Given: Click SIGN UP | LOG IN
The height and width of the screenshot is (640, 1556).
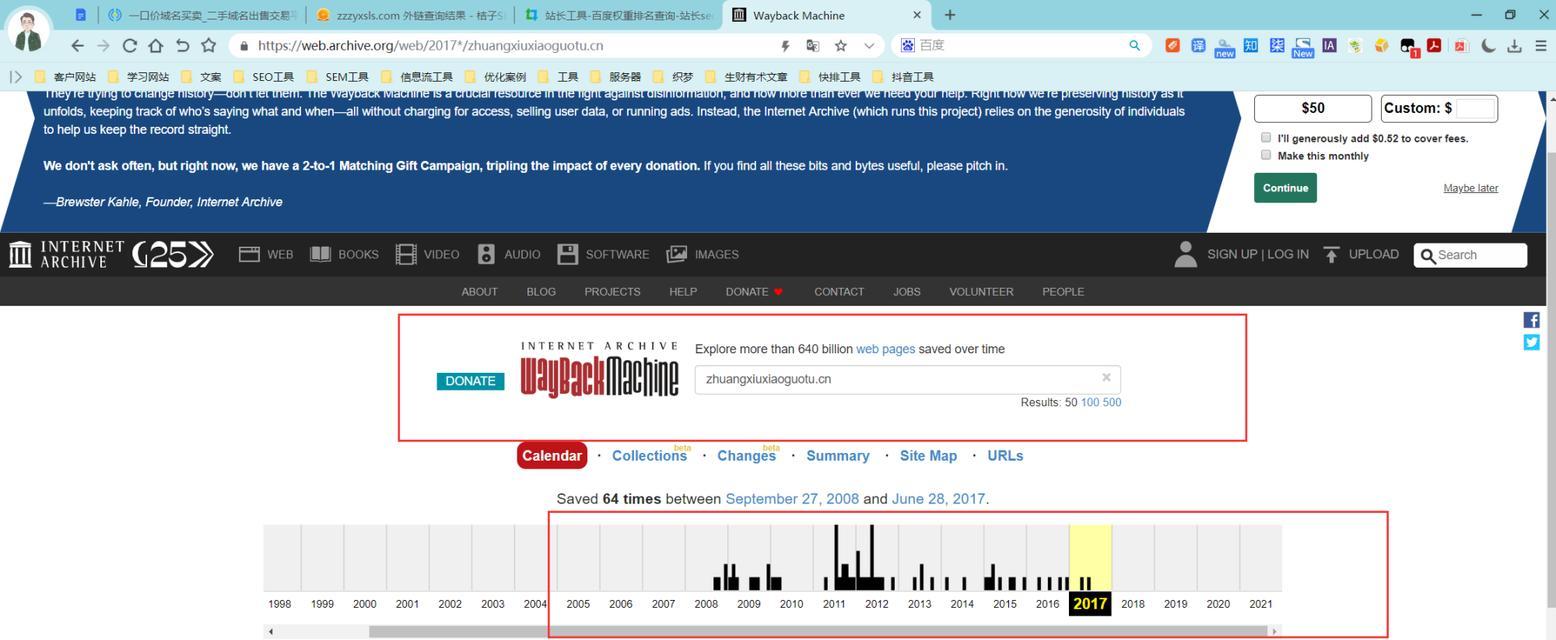Looking at the screenshot, I should 1258,254.
